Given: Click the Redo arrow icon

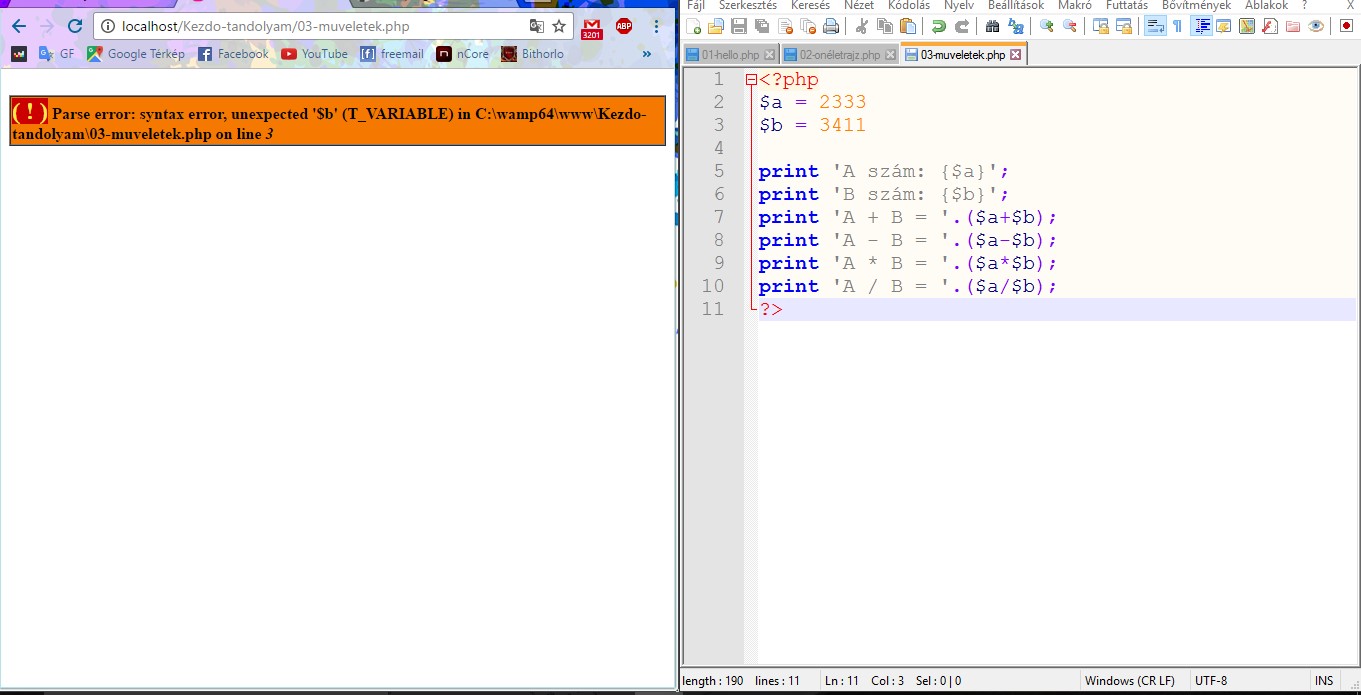Looking at the screenshot, I should [962, 26].
